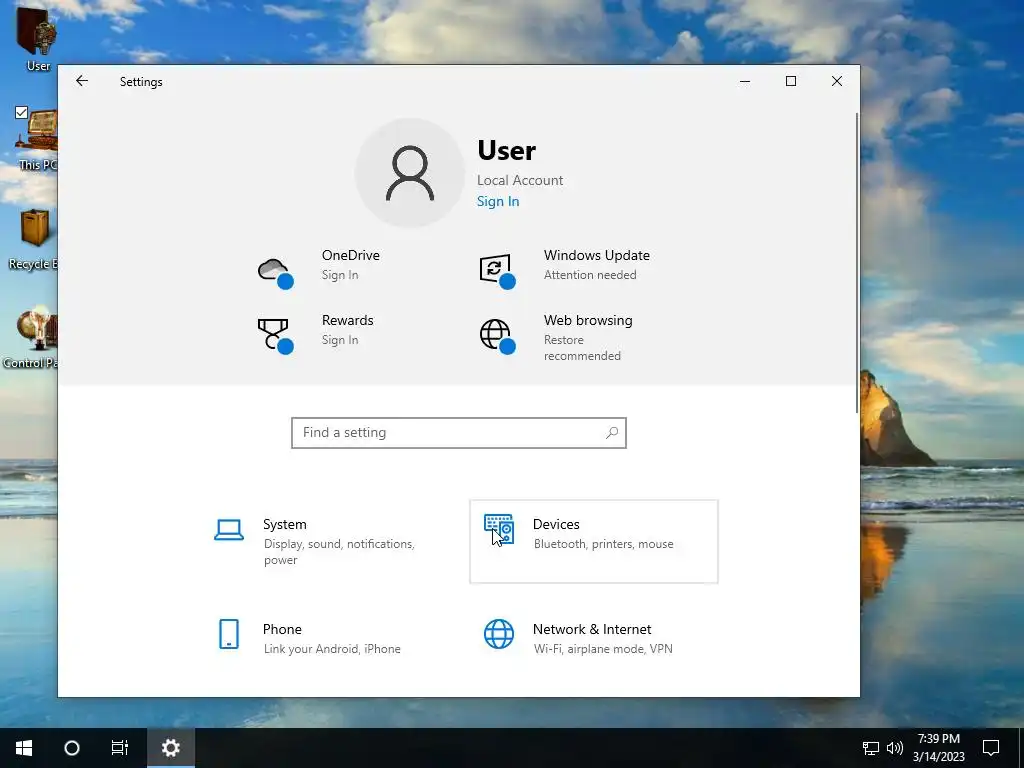Click the Phone category title
1024x768 pixels.
[281, 629]
